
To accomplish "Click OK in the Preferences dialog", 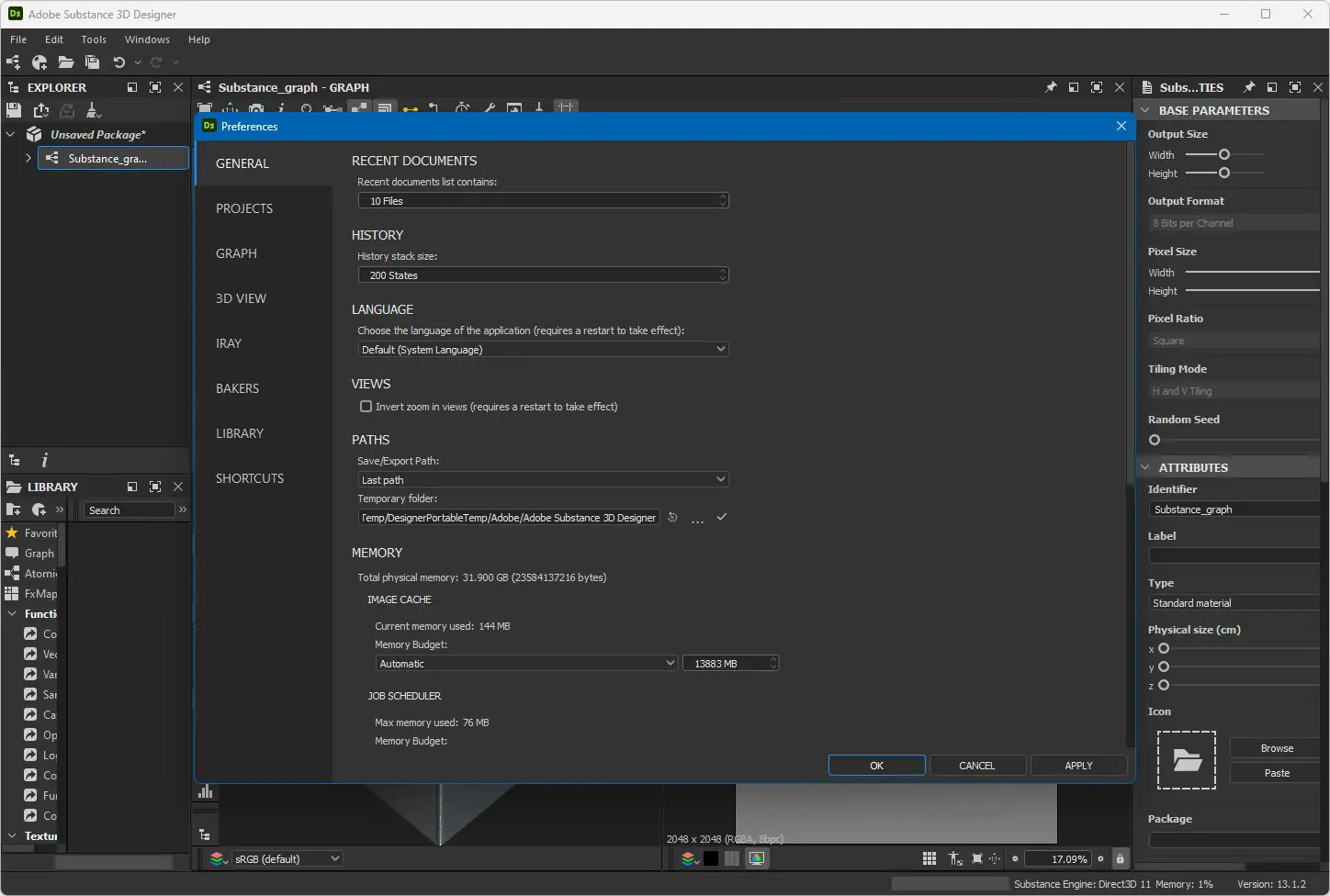I will coord(877,766).
